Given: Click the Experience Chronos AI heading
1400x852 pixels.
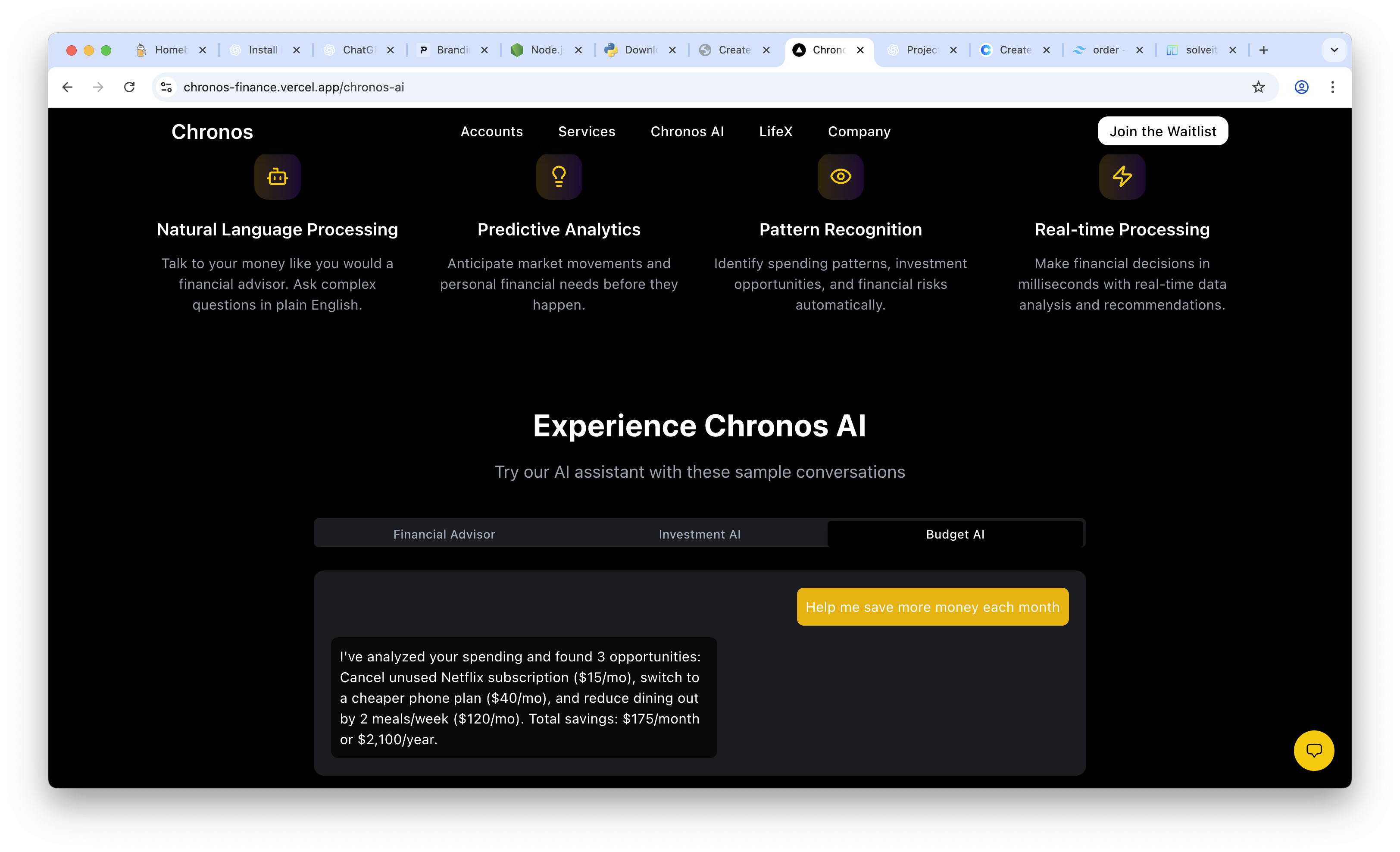Looking at the screenshot, I should pos(700,426).
